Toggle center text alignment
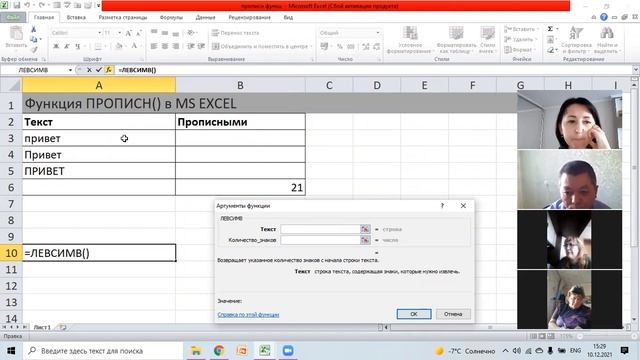Viewport: 640px width, 360px height. pos(164,46)
